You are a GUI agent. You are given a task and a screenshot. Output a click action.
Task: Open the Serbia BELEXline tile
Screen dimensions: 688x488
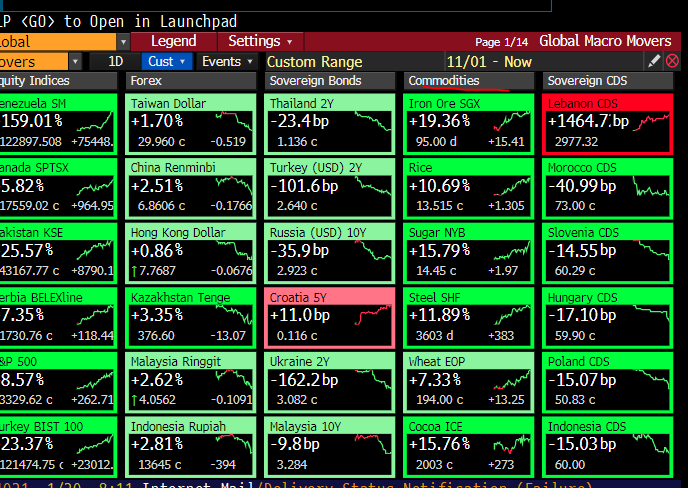point(58,318)
